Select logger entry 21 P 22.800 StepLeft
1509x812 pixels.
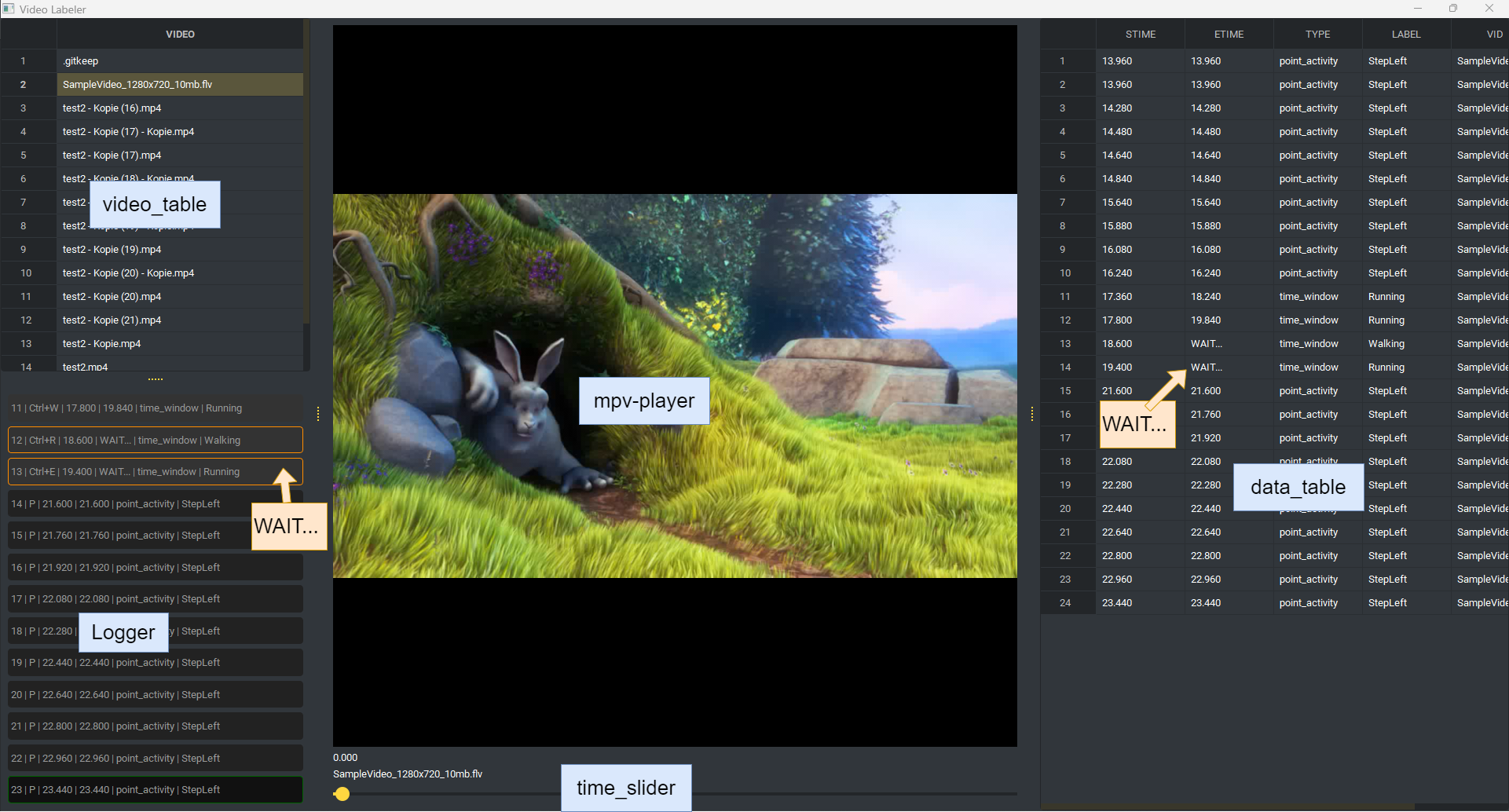pyautogui.click(x=156, y=726)
